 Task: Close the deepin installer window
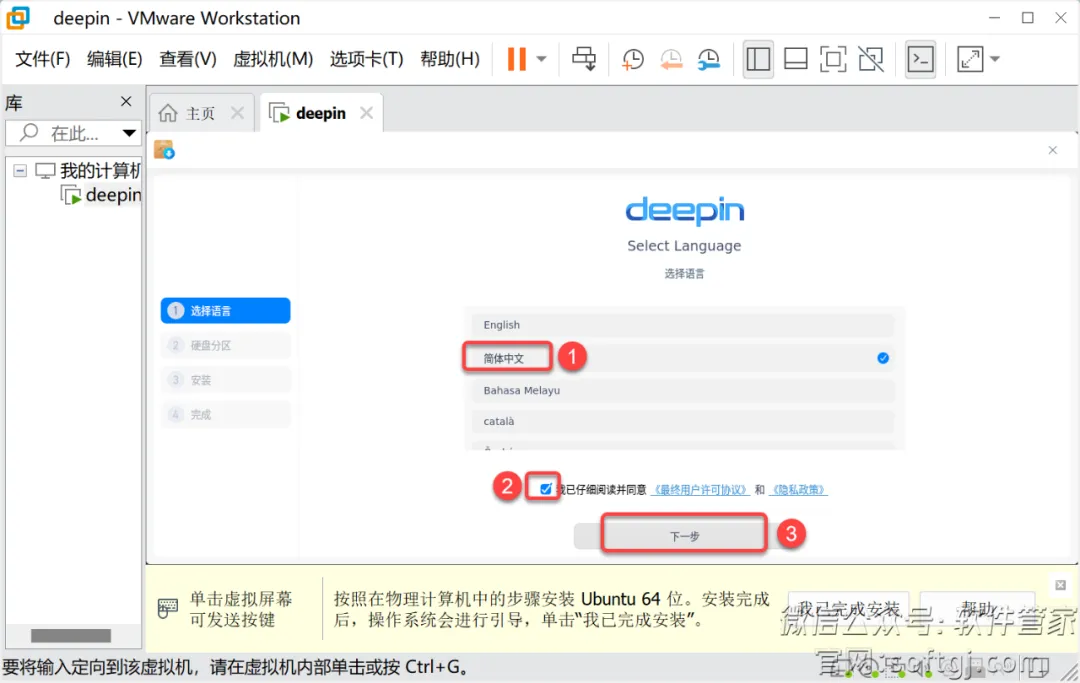point(1052,150)
